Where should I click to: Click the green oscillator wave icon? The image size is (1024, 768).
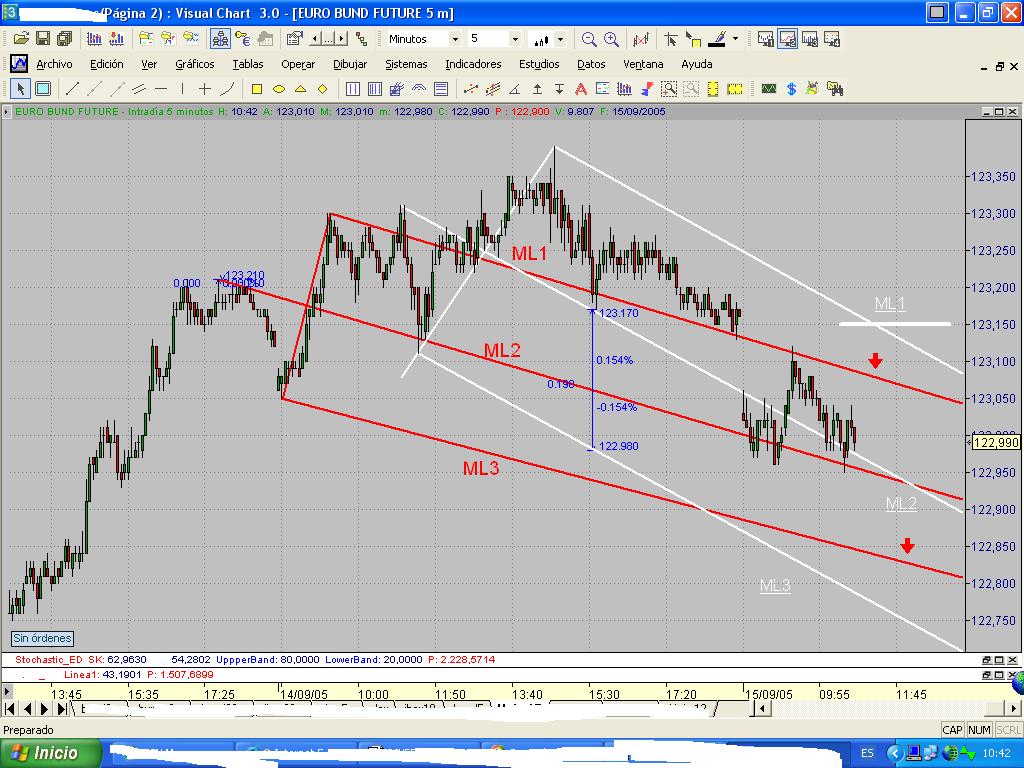769,88
